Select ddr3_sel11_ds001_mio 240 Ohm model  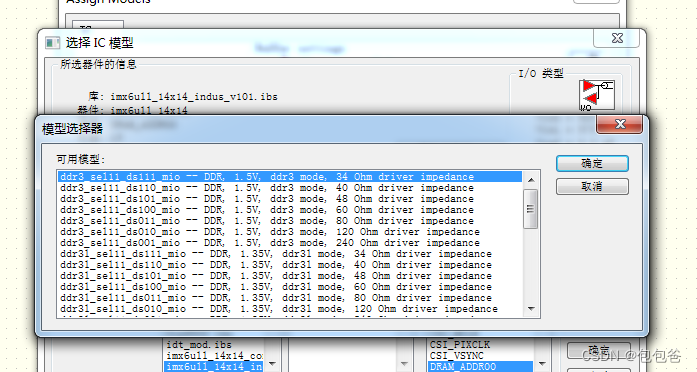pos(290,243)
